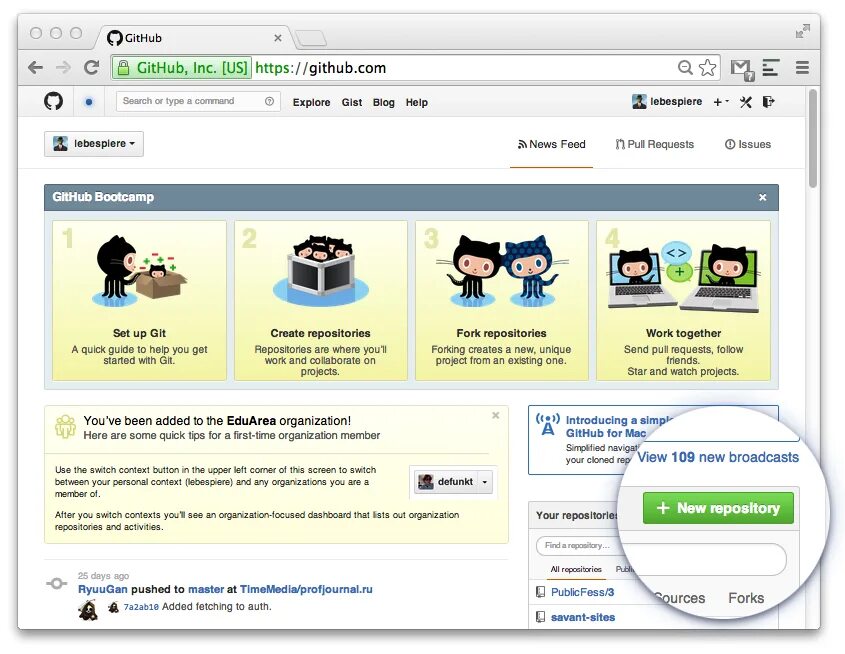Open the Explore menu
The image size is (845, 654).
coord(311,102)
